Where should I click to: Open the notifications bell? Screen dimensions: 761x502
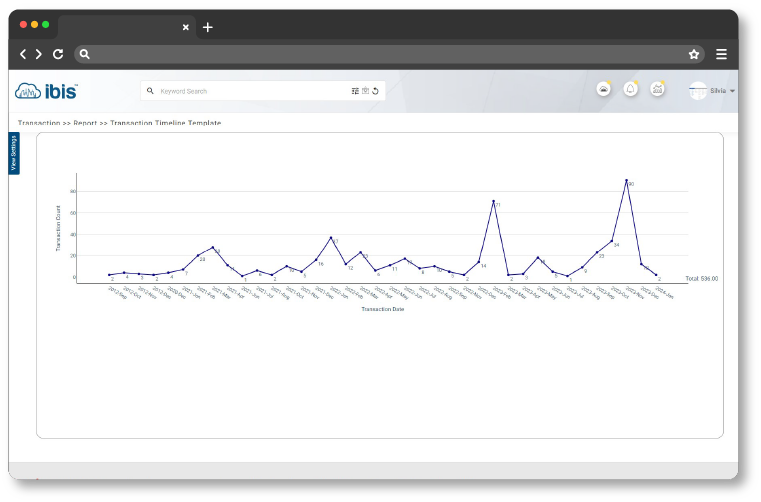coord(630,90)
